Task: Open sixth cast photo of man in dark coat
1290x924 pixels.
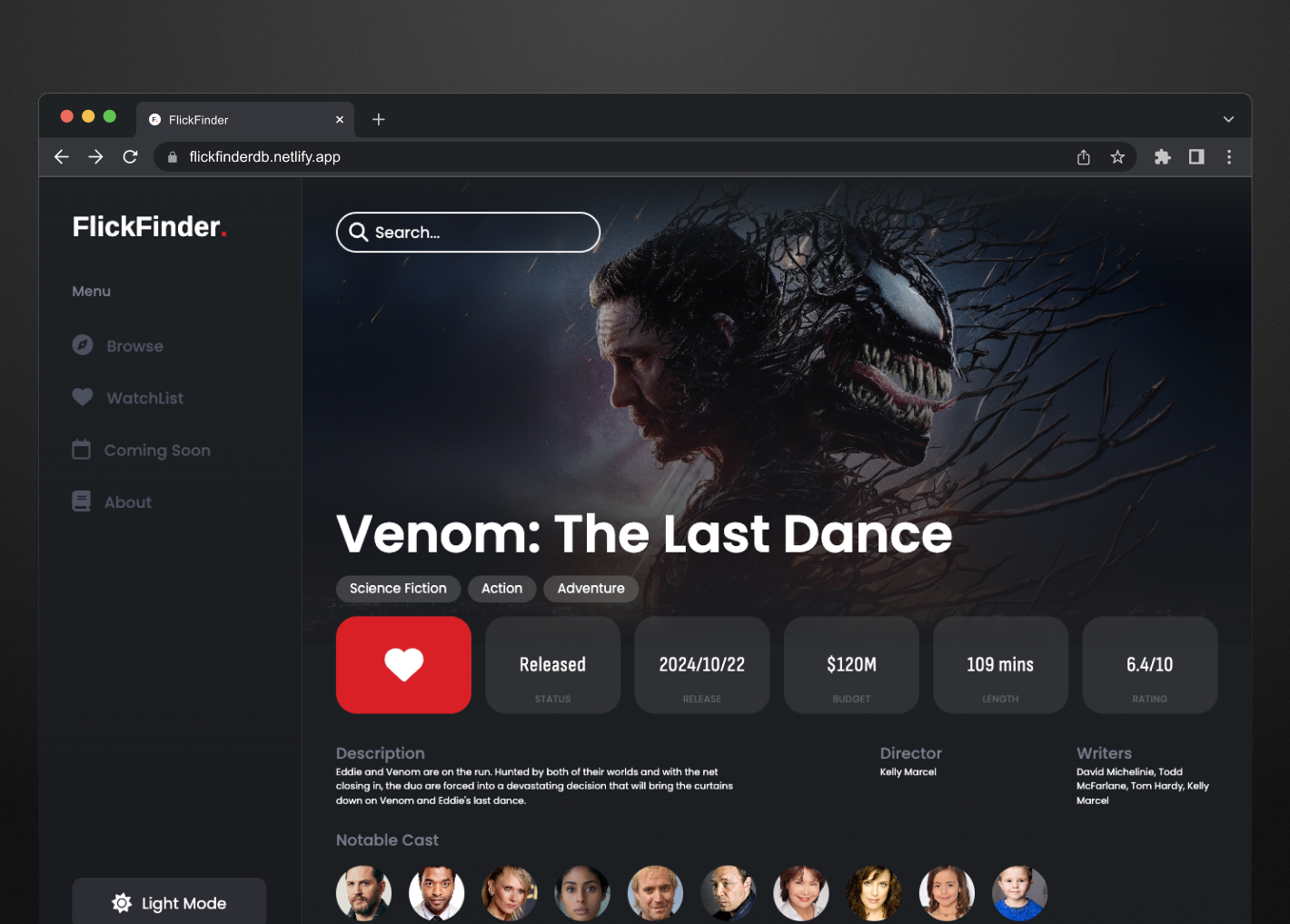Action: click(728, 893)
